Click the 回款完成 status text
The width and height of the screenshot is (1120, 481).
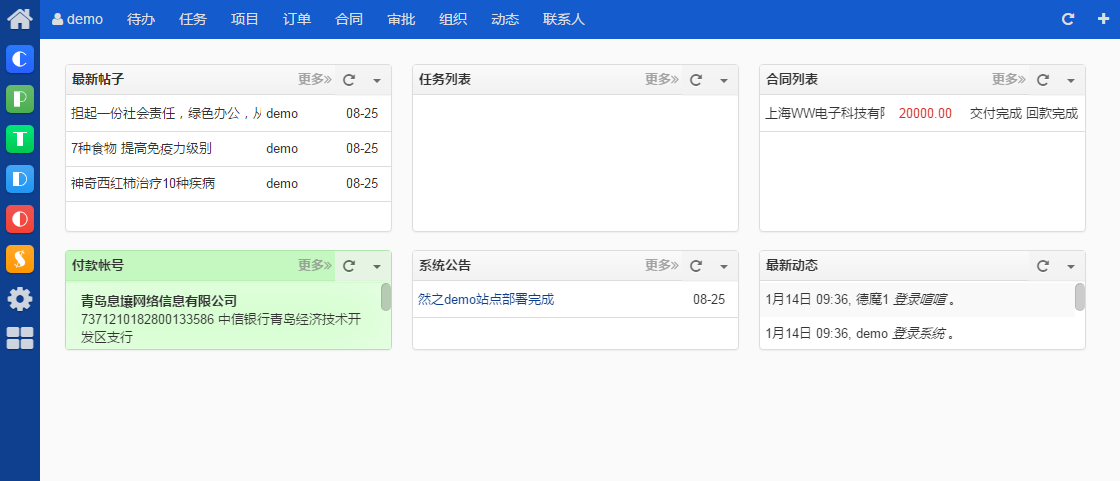(x=1052, y=113)
